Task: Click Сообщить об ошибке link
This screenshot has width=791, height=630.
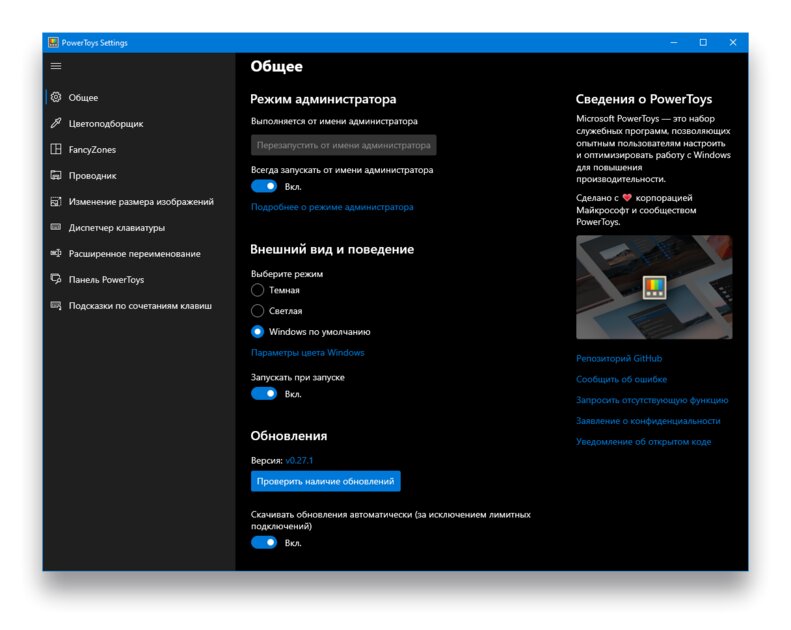Action: 622,379
